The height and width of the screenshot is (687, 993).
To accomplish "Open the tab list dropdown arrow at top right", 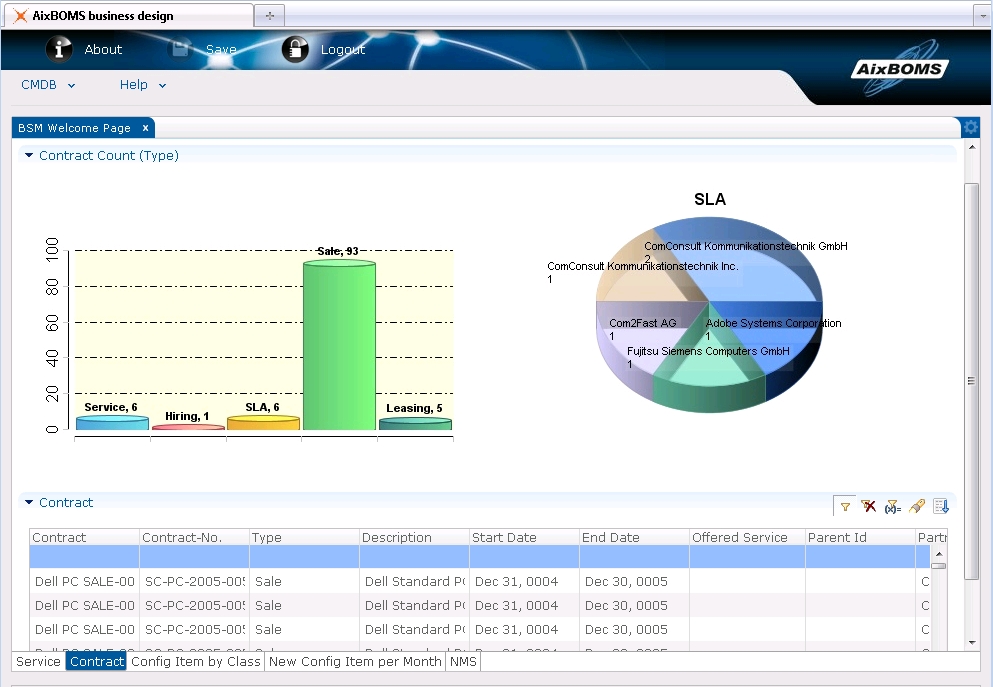I will coord(982,16).
